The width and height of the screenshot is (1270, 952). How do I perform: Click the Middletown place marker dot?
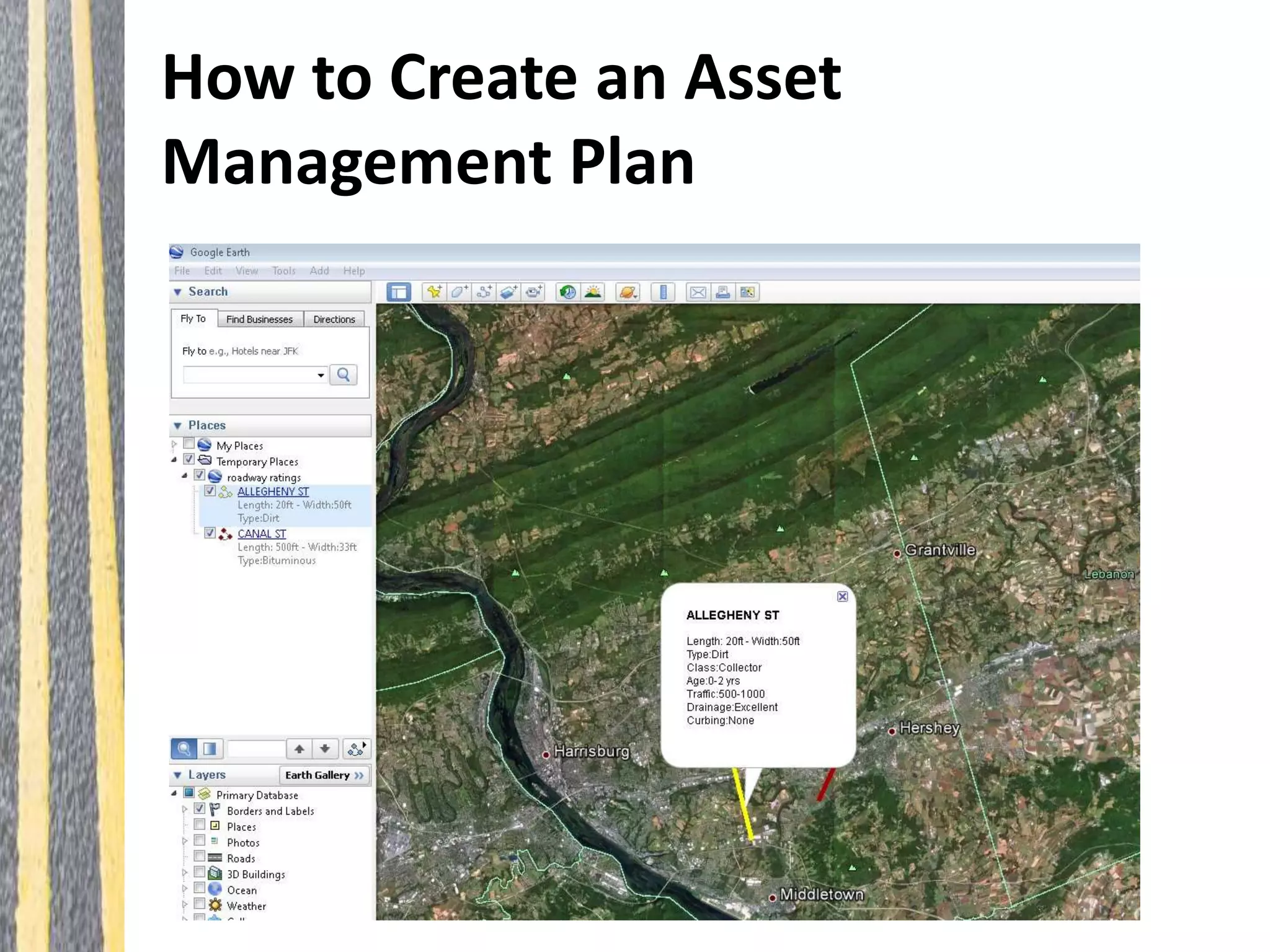point(772,897)
